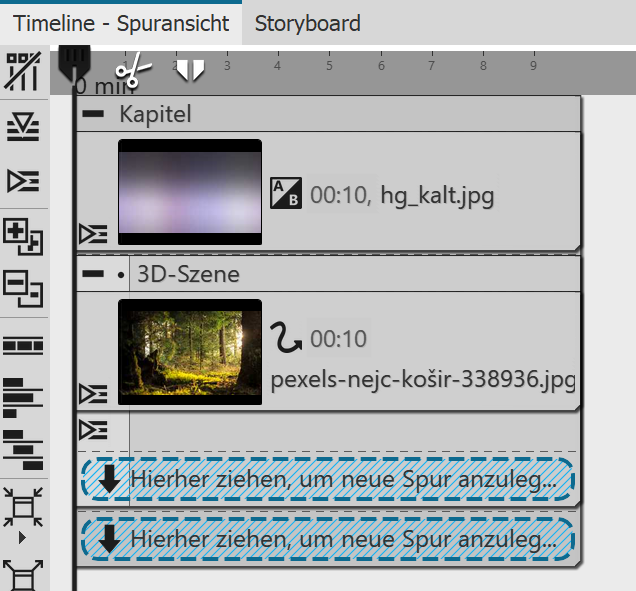
Task: Click the plus squares group icon
Action: 23,235
